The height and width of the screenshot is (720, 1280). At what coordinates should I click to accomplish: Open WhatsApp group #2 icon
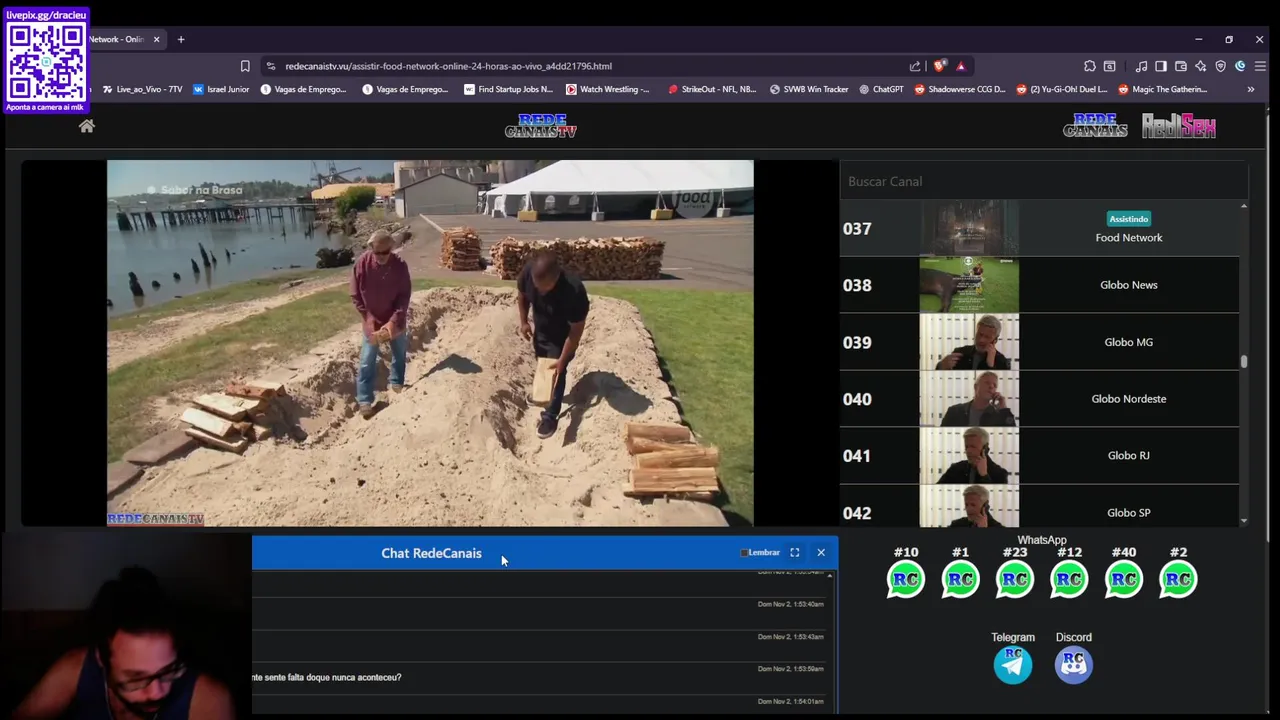point(1178,579)
